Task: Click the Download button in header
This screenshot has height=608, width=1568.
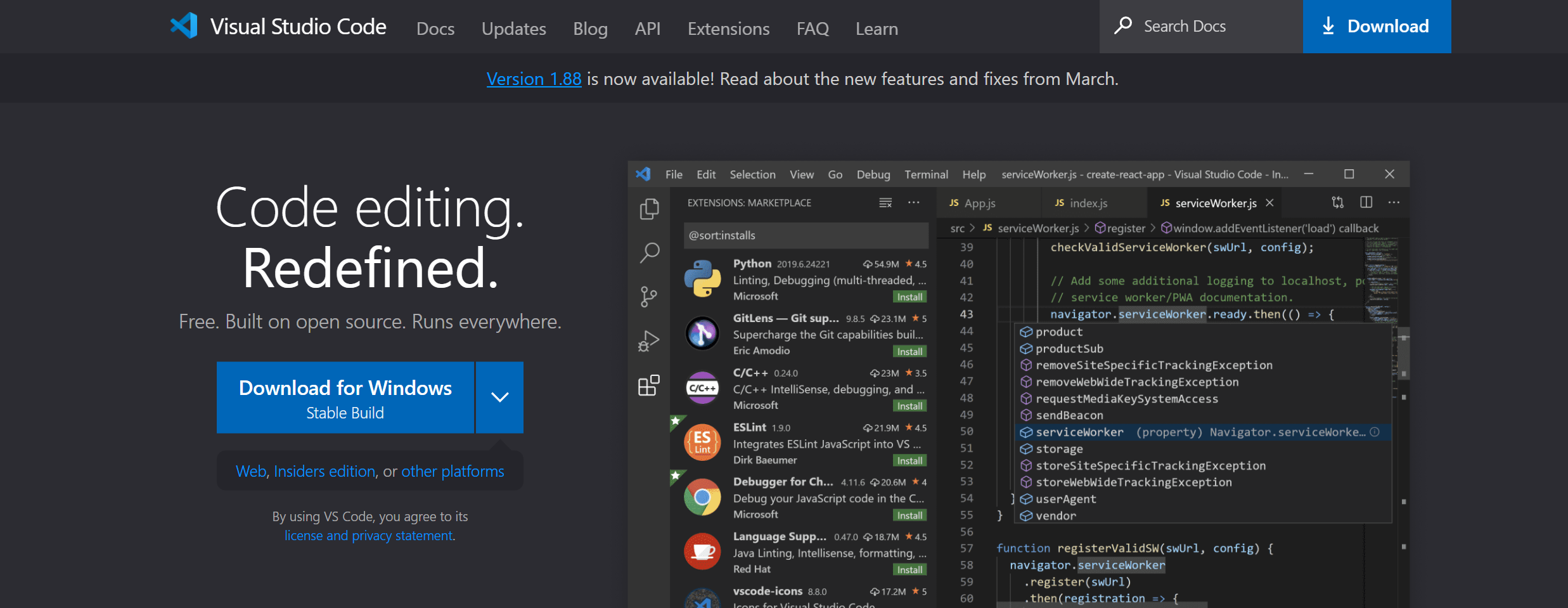Action: [x=1377, y=26]
